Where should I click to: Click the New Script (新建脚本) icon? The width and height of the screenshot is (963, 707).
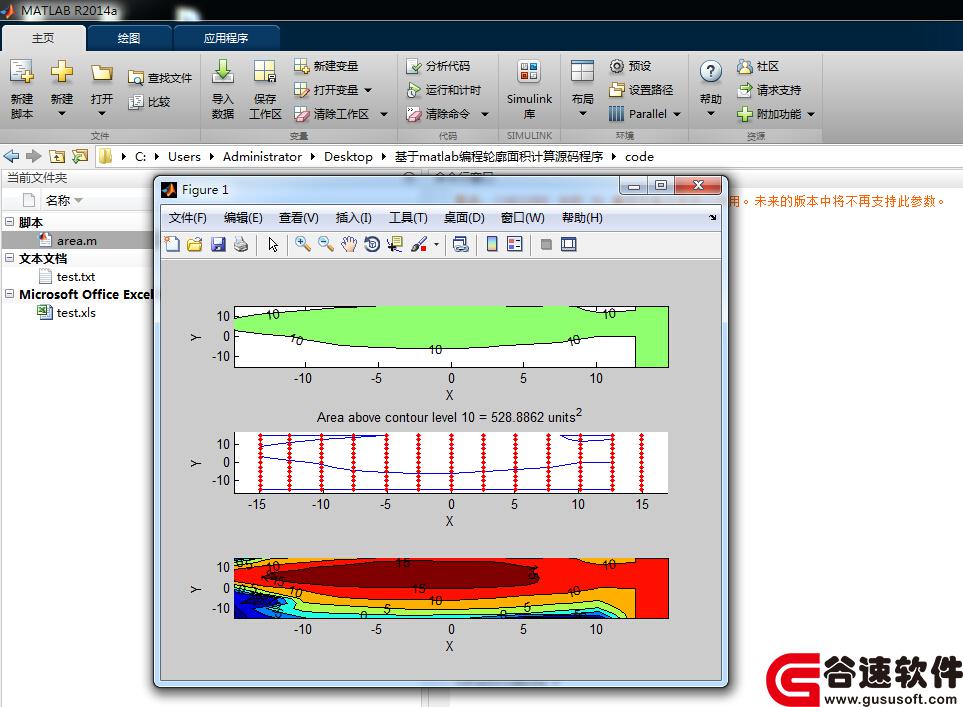pyautogui.click(x=21, y=72)
